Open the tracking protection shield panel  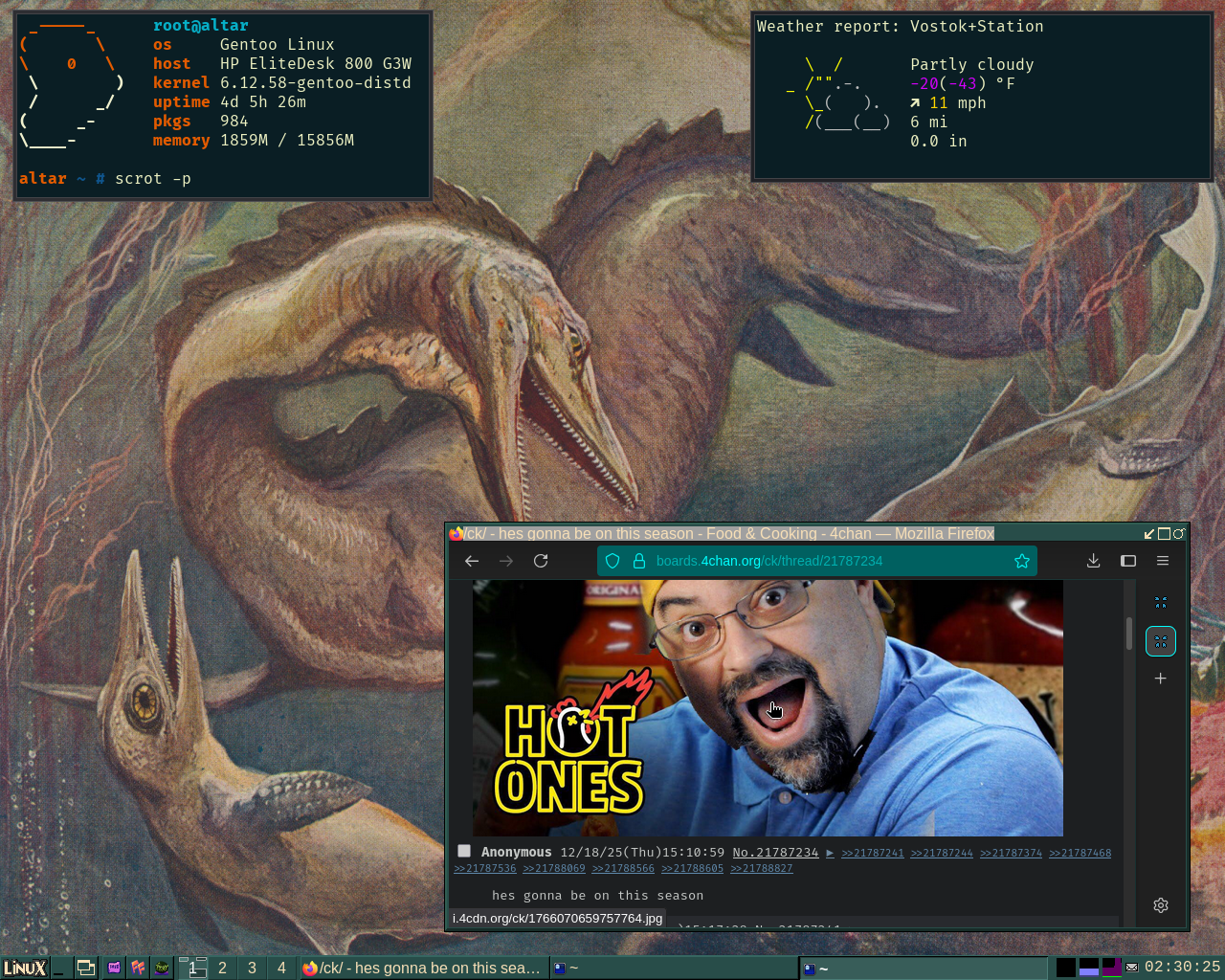(x=613, y=561)
